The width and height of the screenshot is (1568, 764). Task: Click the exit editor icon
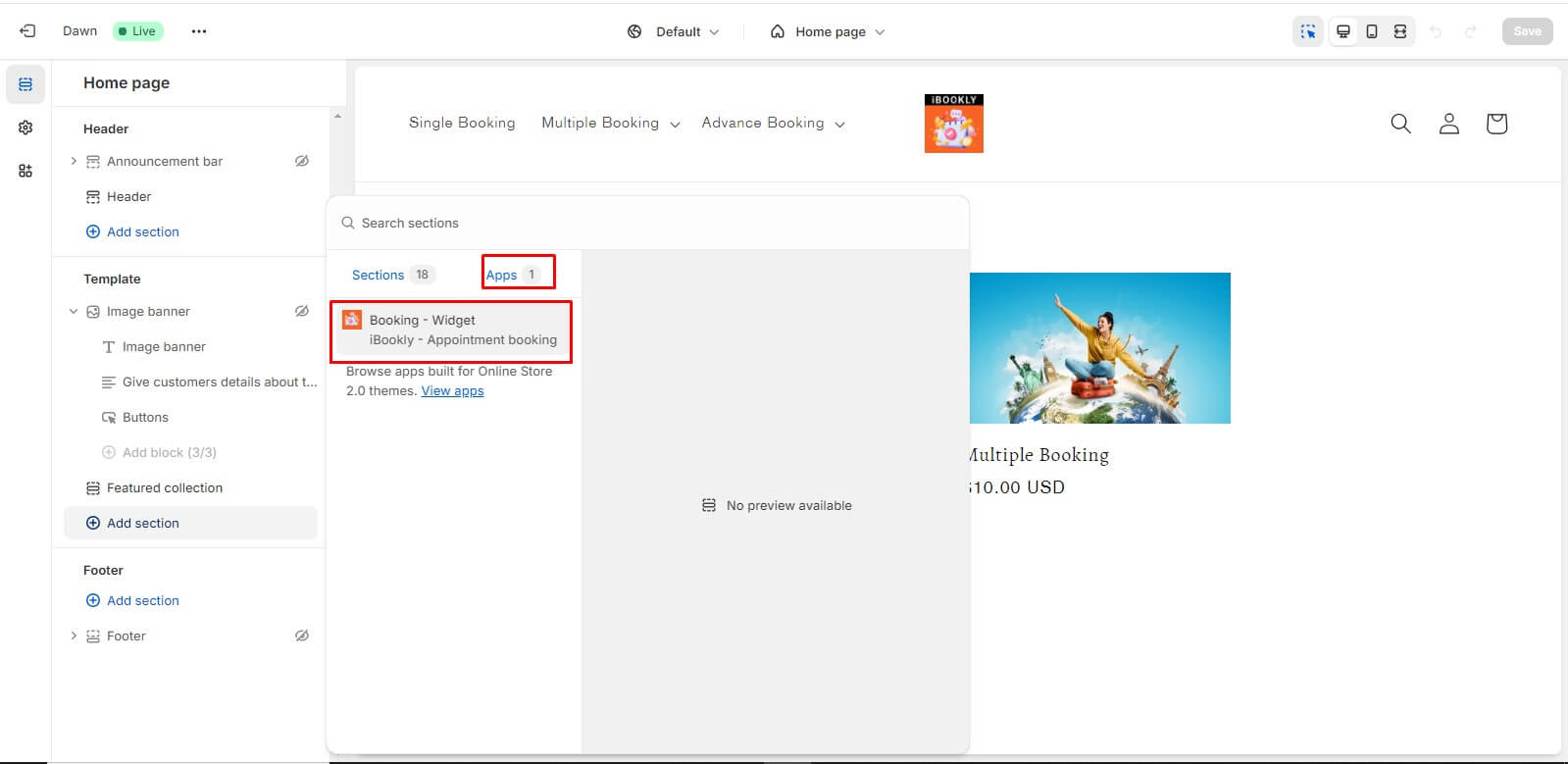point(27,31)
